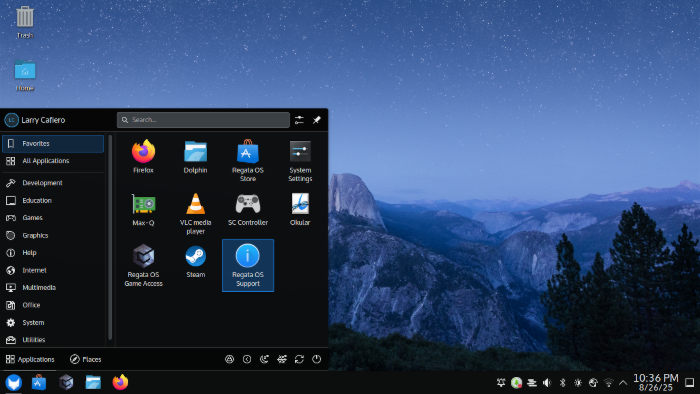700x394 pixels.
Task: Select the Trash desktop icon
Action: pos(25,22)
